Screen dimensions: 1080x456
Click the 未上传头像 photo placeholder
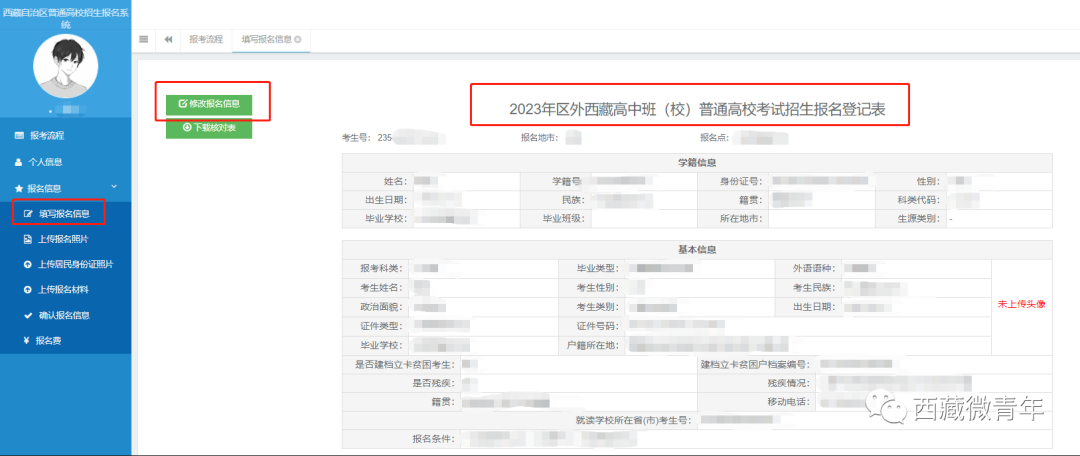(x=1021, y=304)
